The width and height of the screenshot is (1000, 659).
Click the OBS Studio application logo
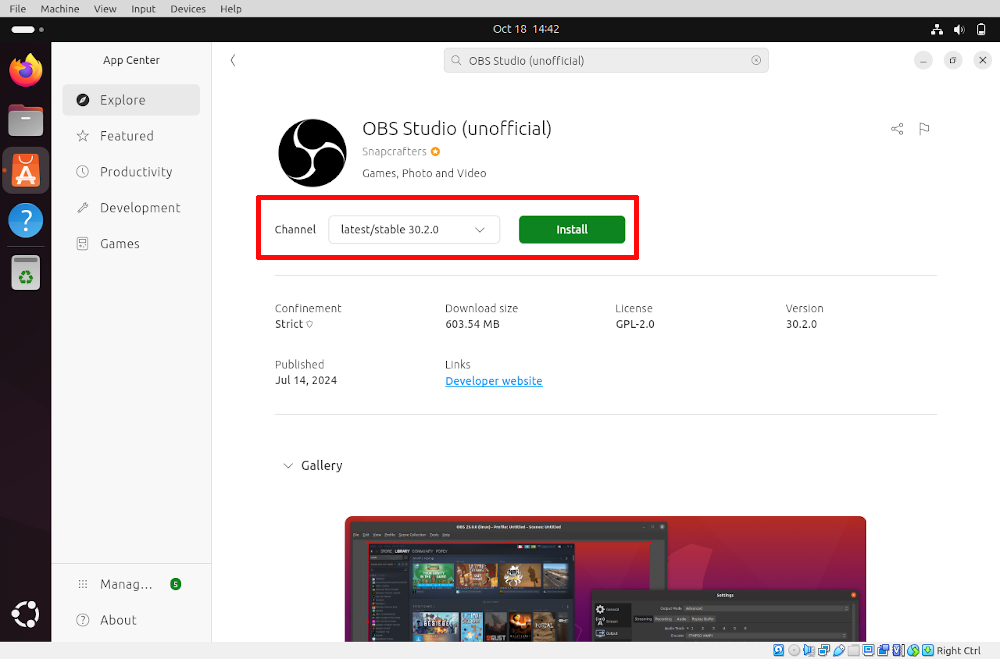point(312,152)
